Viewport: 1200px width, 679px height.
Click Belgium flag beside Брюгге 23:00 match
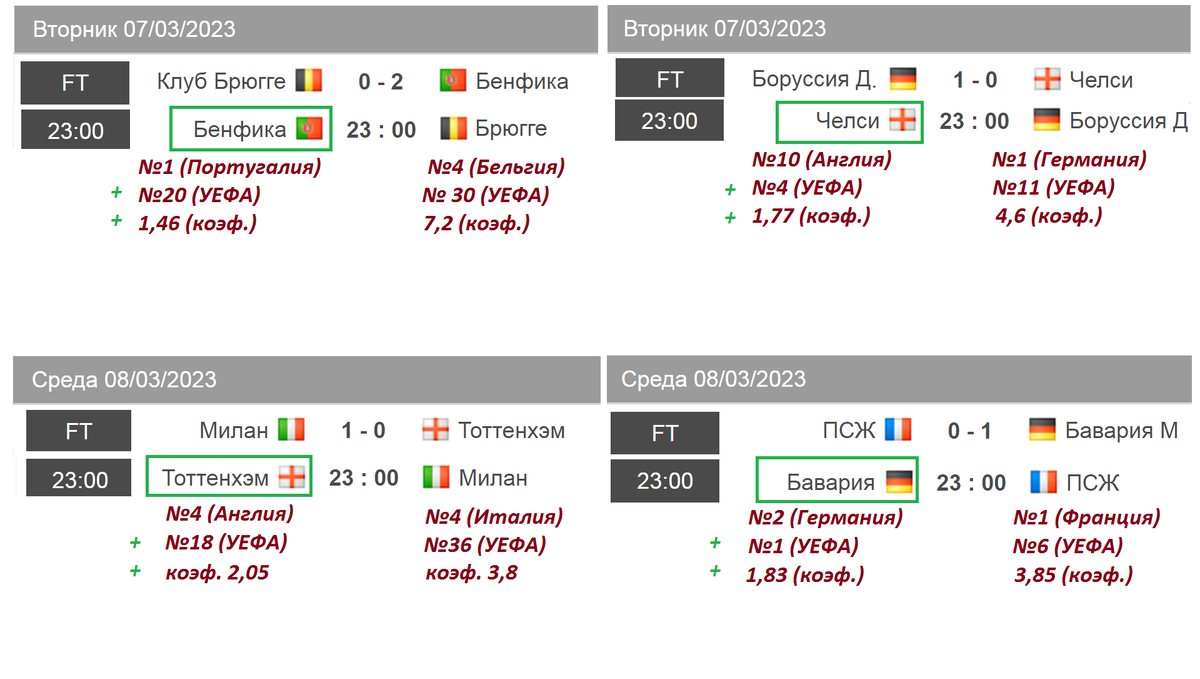tap(453, 128)
